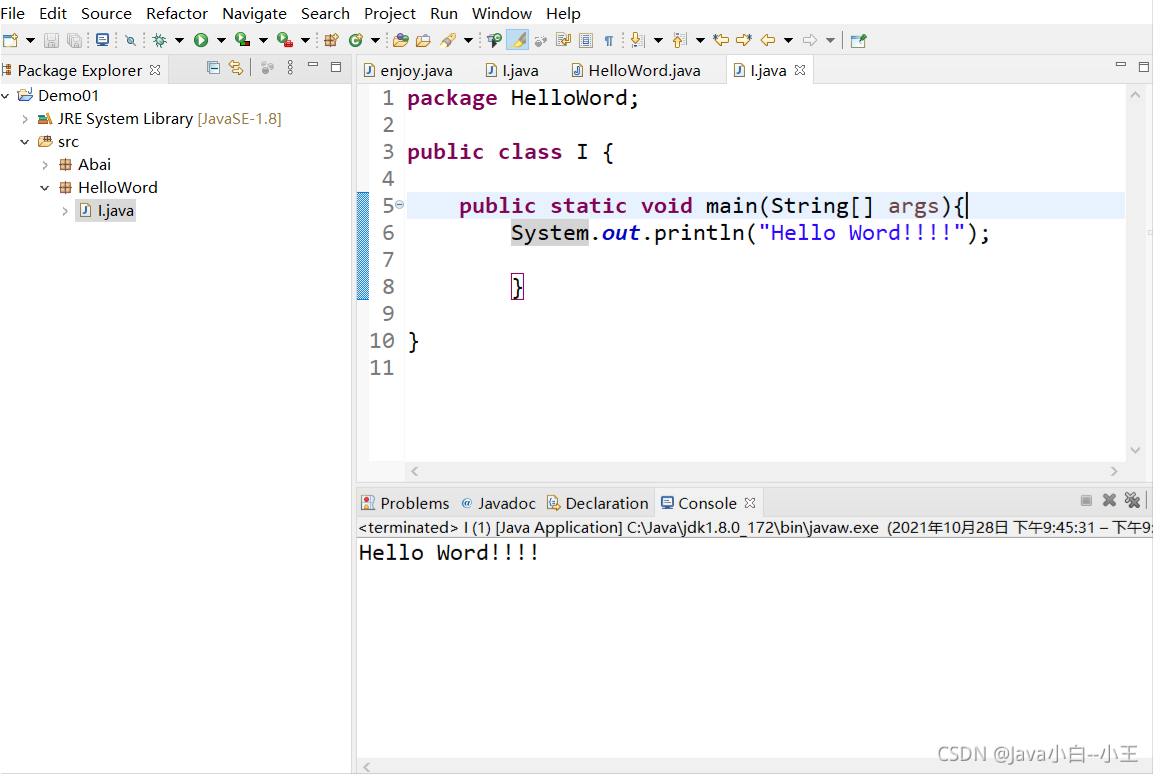Start debugging with the bug icon
Screen dimensions: 1153x774
[160, 40]
